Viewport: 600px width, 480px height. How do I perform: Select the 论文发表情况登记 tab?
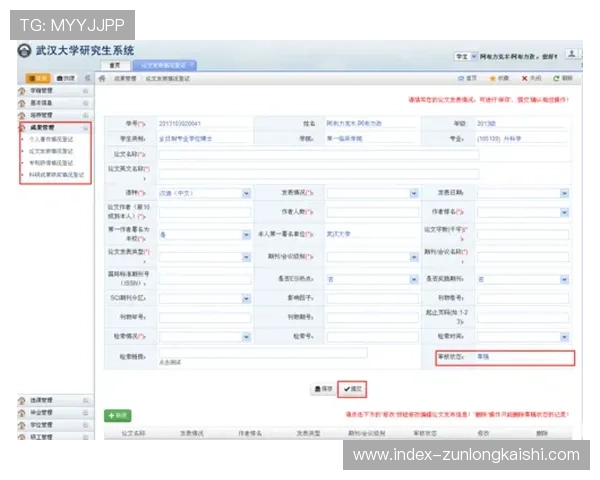click(163, 65)
